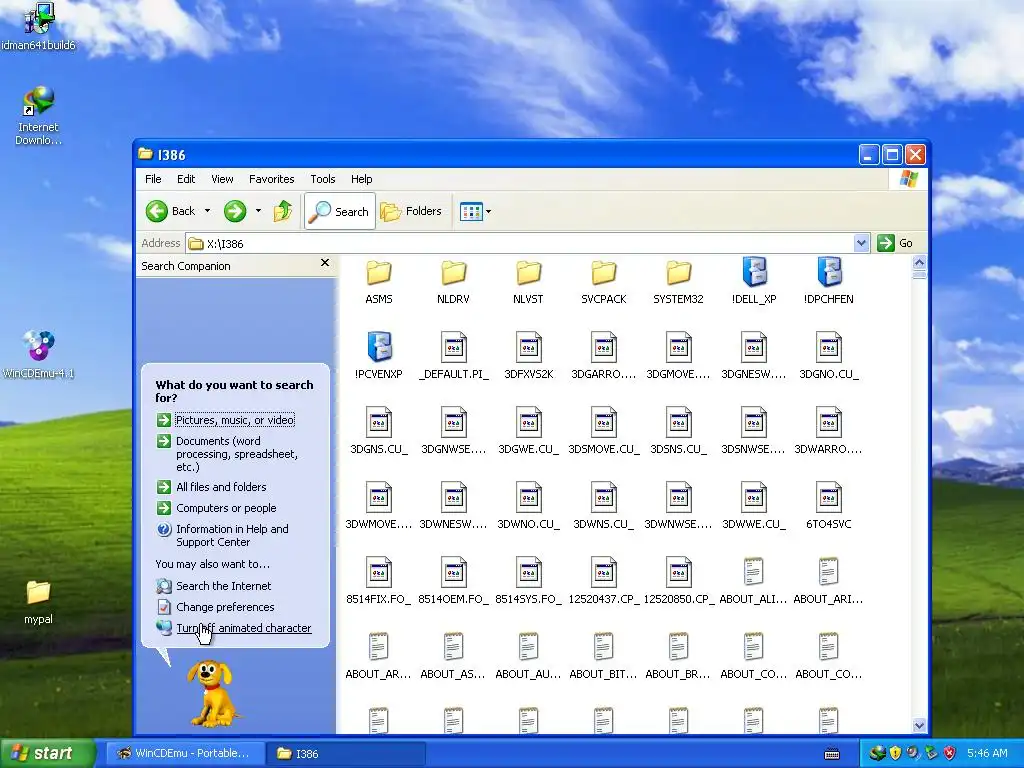Click the scrollbar down arrow
This screenshot has height=768, width=1024.
(x=919, y=726)
